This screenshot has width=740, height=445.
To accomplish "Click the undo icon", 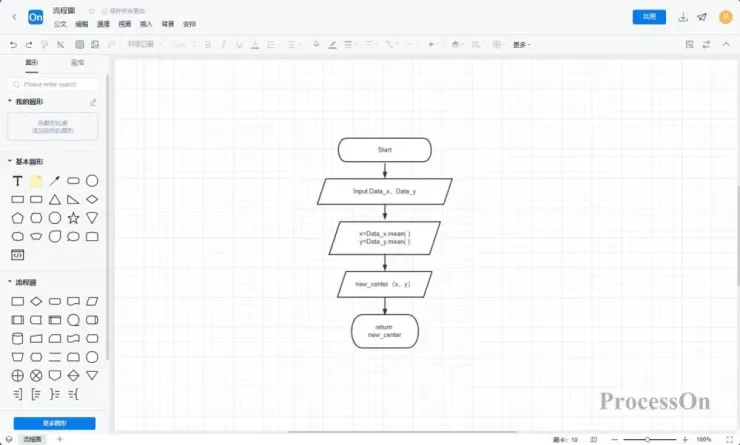I will point(13,44).
